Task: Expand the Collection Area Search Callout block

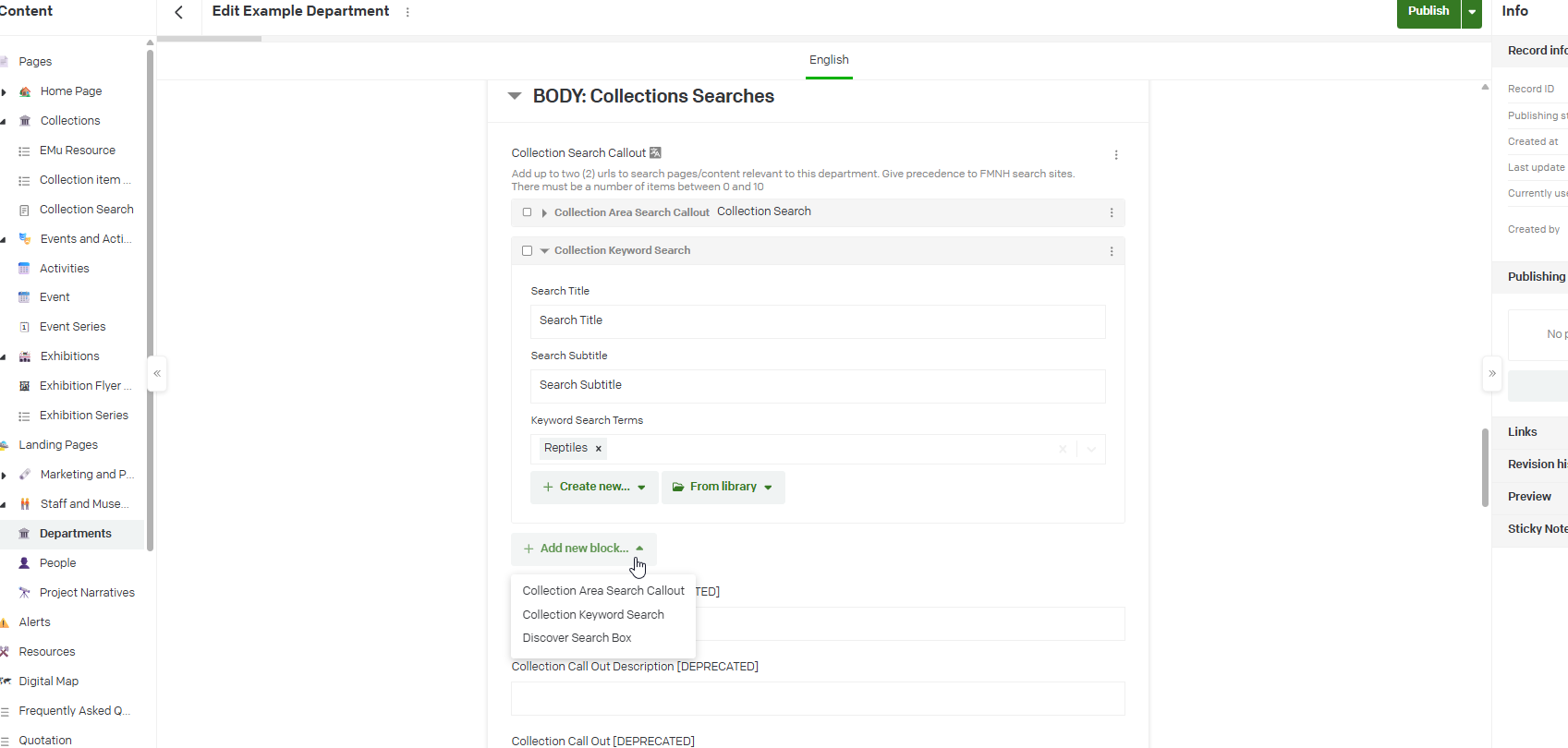Action: pyautogui.click(x=544, y=213)
